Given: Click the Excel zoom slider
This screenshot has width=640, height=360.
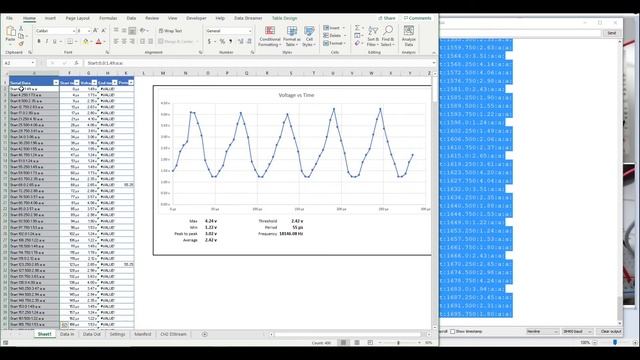Looking at the screenshot, I should pyautogui.click(x=398, y=343).
